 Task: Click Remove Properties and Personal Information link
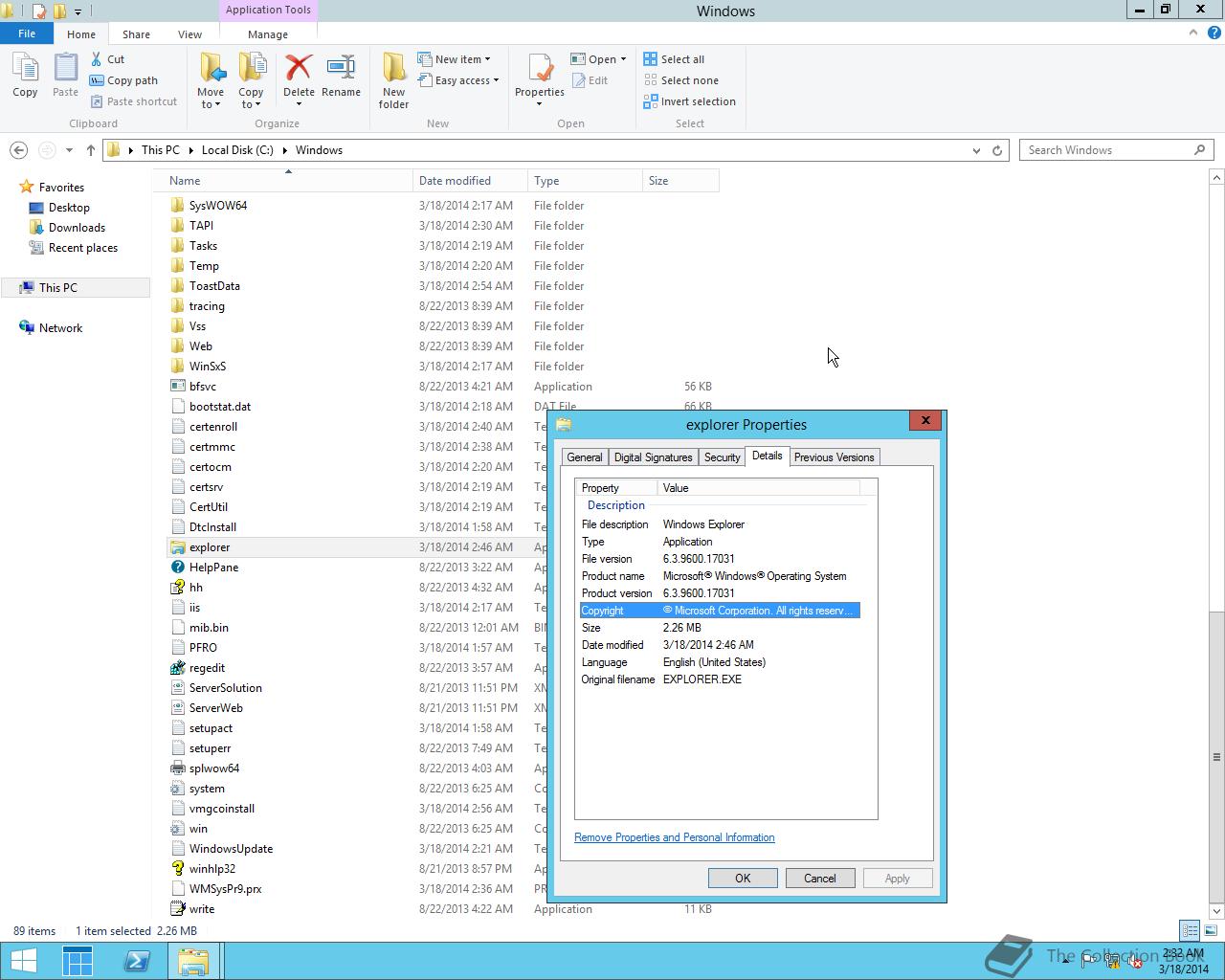675,837
